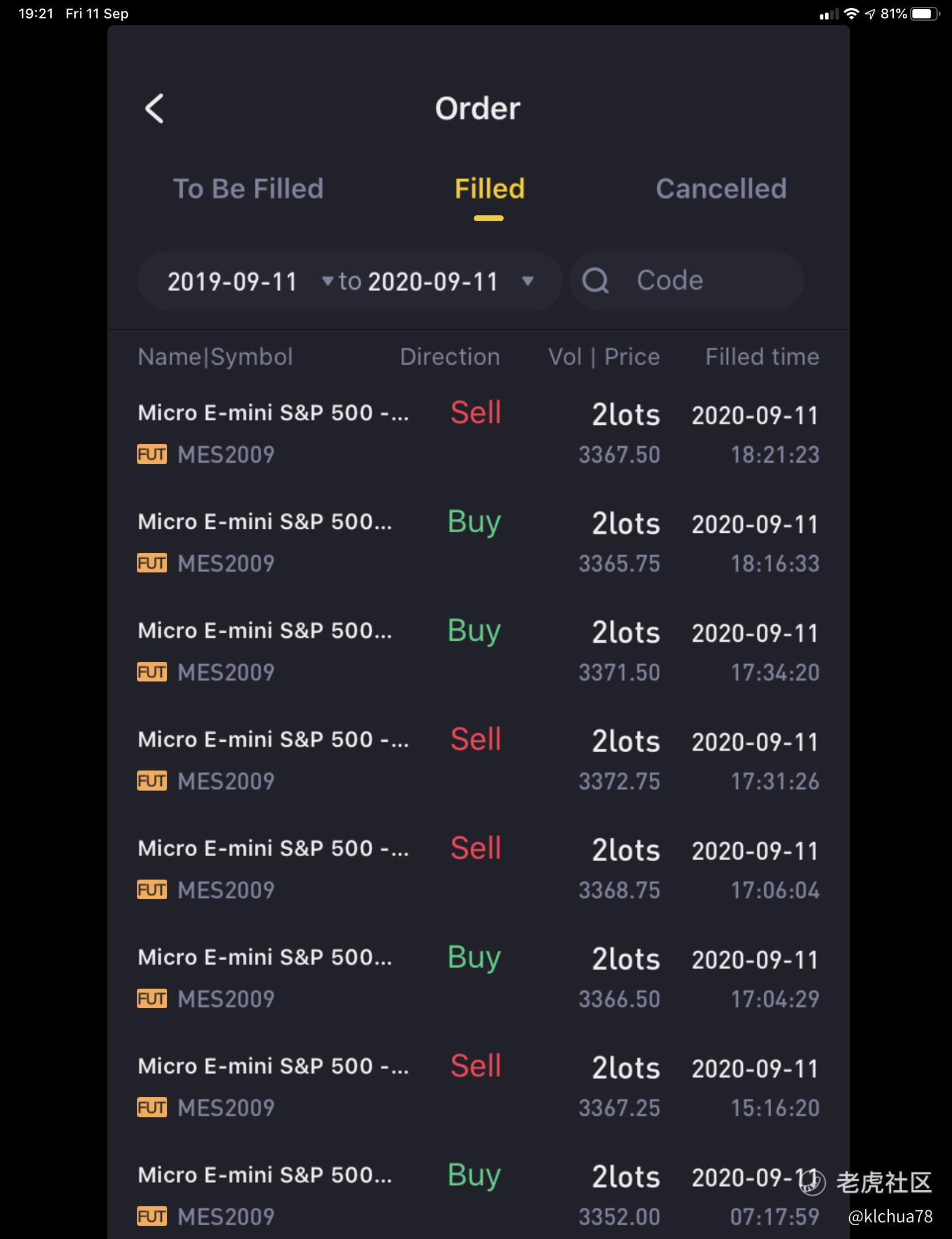
Task: Expand the end date dropdown arrow
Action: point(528,281)
